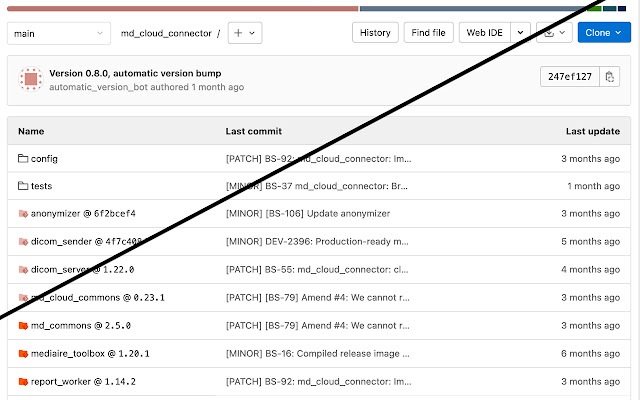Open md_cloud_commons row '[PATCH] [BS-79] Amend #4' commit
This screenshot has width=640, height=400.
318,298
